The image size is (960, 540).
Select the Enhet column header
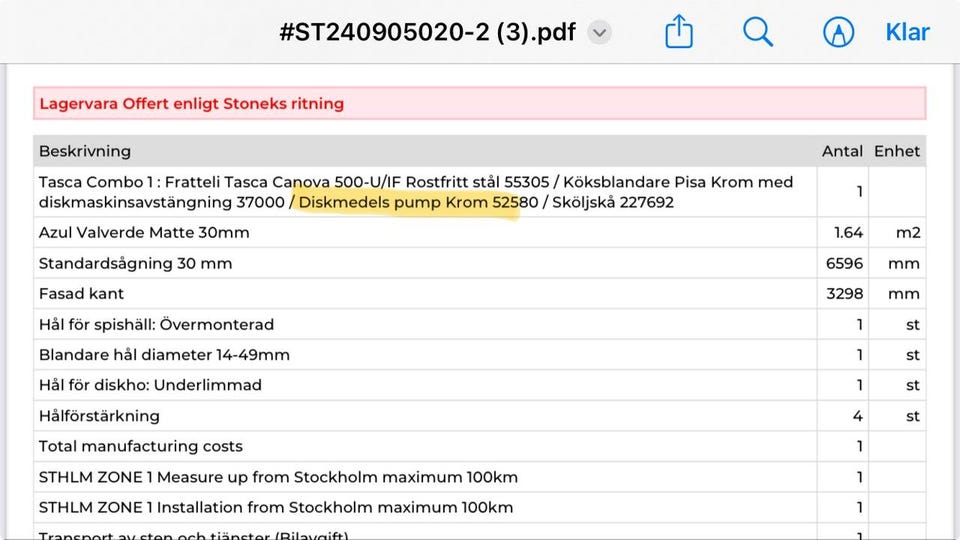click(x=896, y=151)
